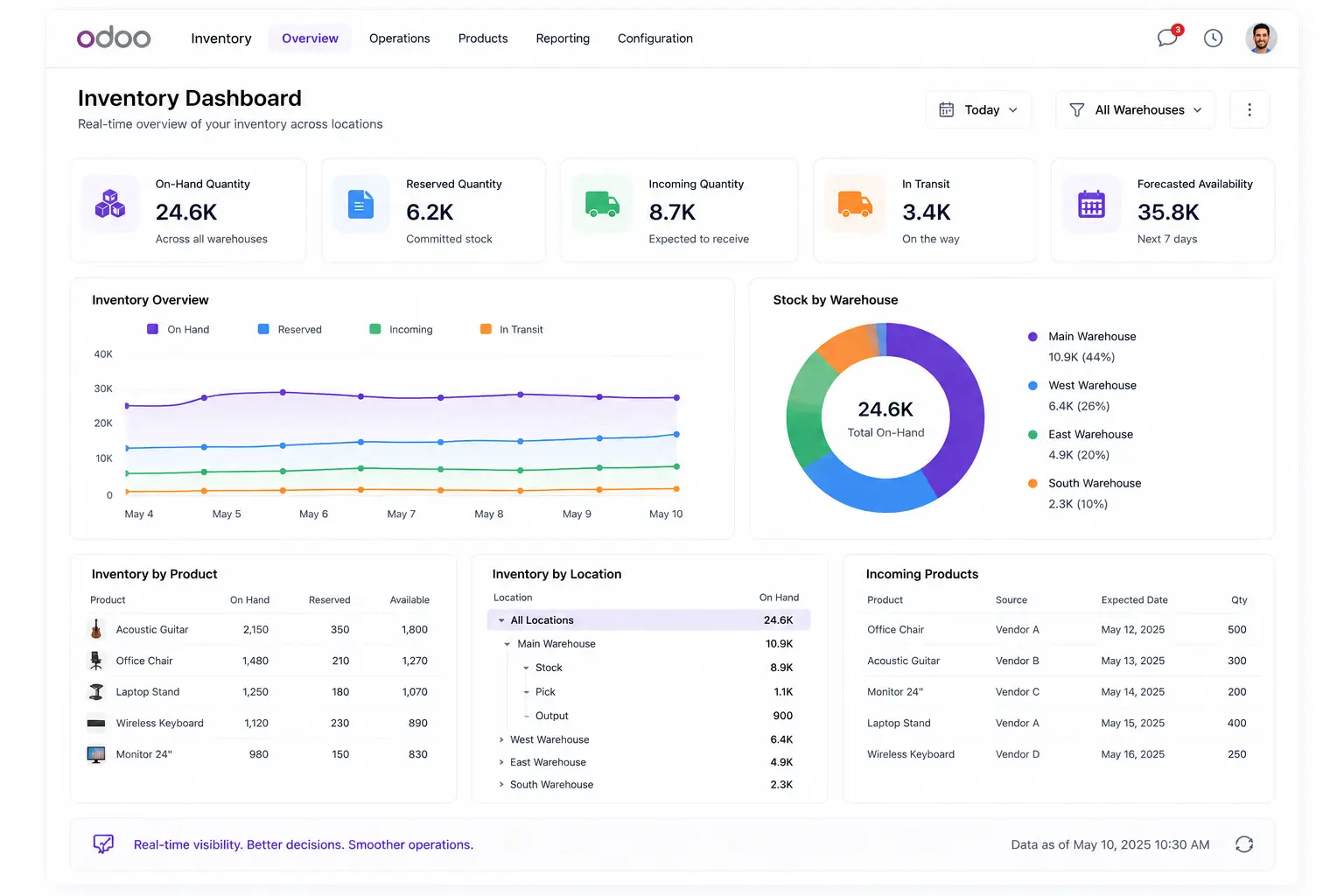The height and width of the screenshot is (896, 1344).
Task: Click the presentation icon beside the tagline
Action: coord(103,844)
